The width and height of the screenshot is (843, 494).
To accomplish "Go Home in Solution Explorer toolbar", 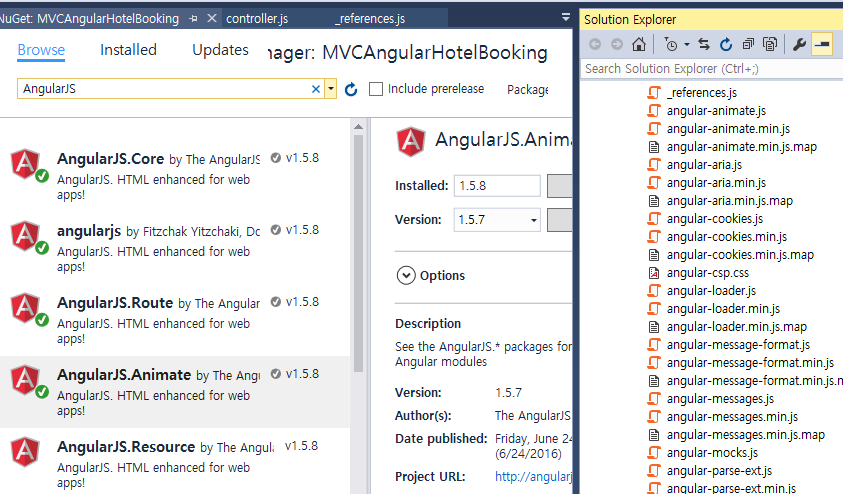I will point(639,44).
